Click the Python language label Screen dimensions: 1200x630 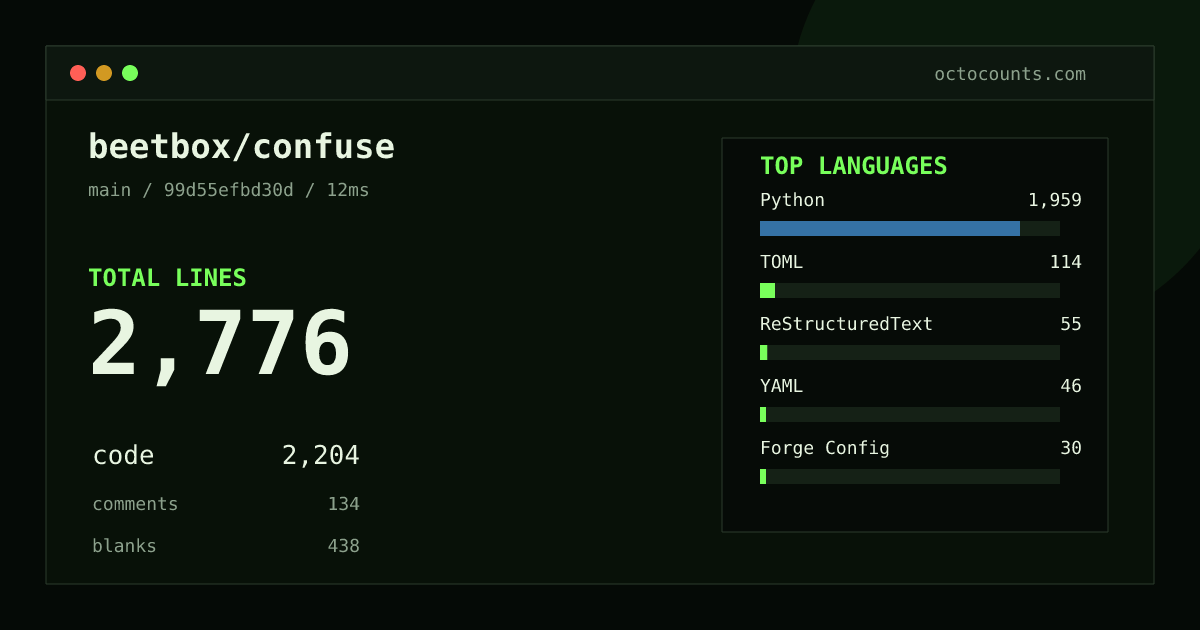(x=792, y=200)
